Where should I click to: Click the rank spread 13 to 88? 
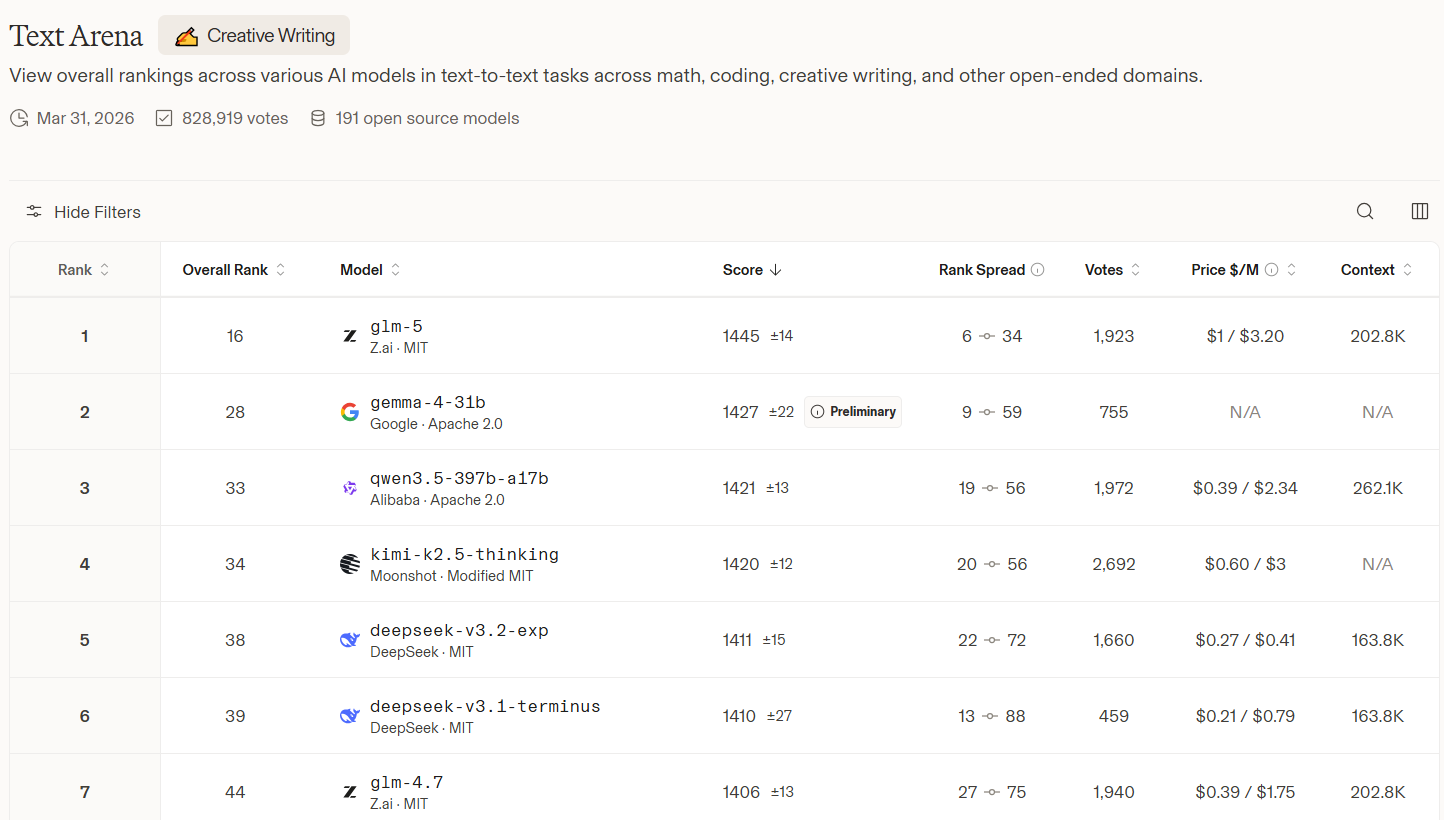tap(991, 716)
